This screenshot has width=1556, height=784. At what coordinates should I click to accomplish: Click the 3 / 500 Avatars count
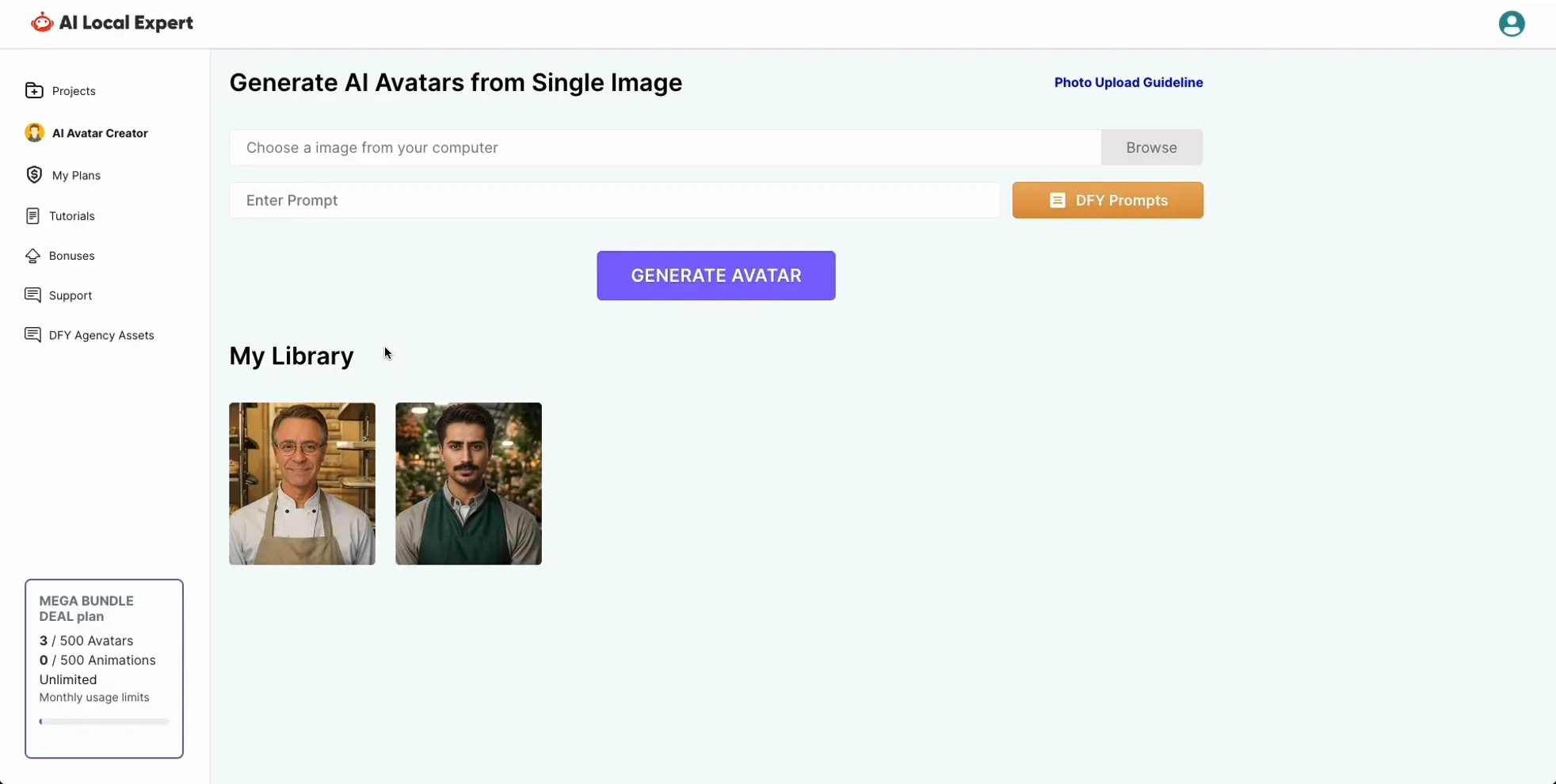pos(86,641)
